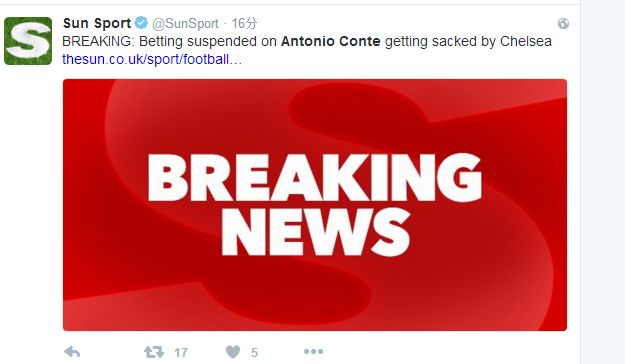Like the tweet with heart icon
The width and height of the screenshot is (625, 364).
[x=233, y=352]
